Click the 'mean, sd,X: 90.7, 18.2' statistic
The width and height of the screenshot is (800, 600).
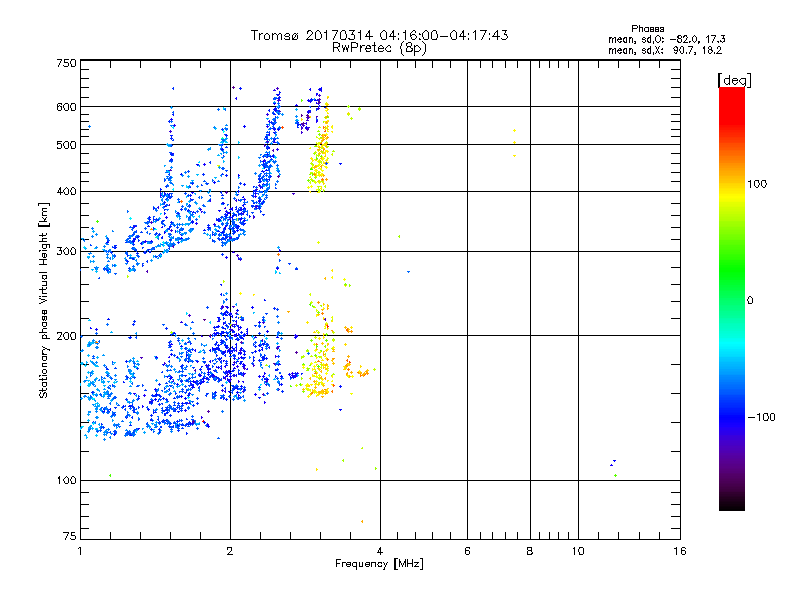[x=665, y=50]
